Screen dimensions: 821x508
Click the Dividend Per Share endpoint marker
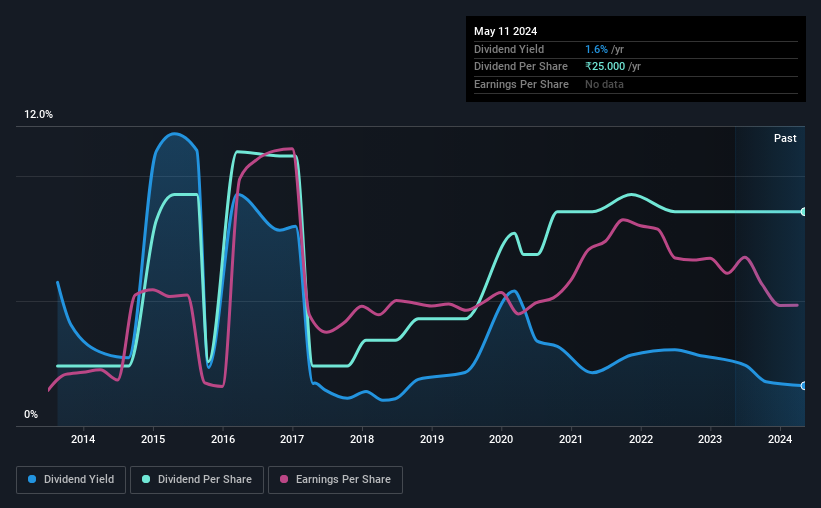[x=804, y=212]
